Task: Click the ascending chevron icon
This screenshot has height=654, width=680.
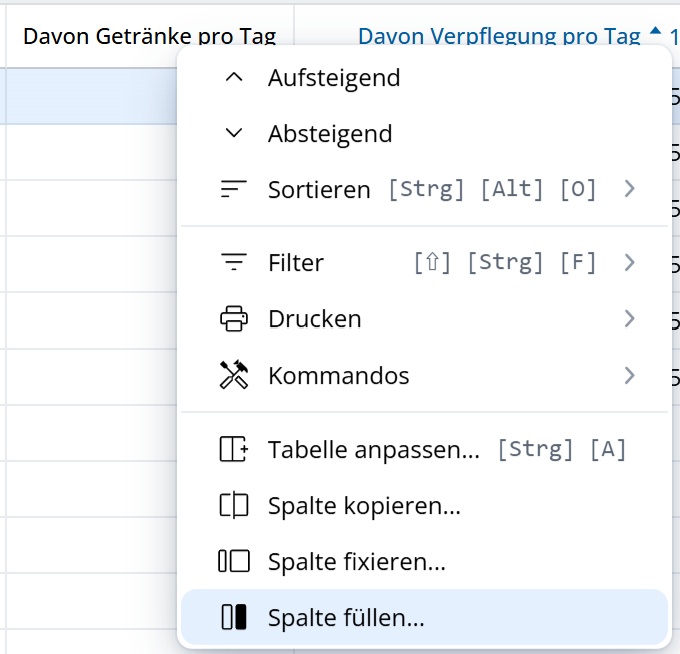Action: click(233, 77)
